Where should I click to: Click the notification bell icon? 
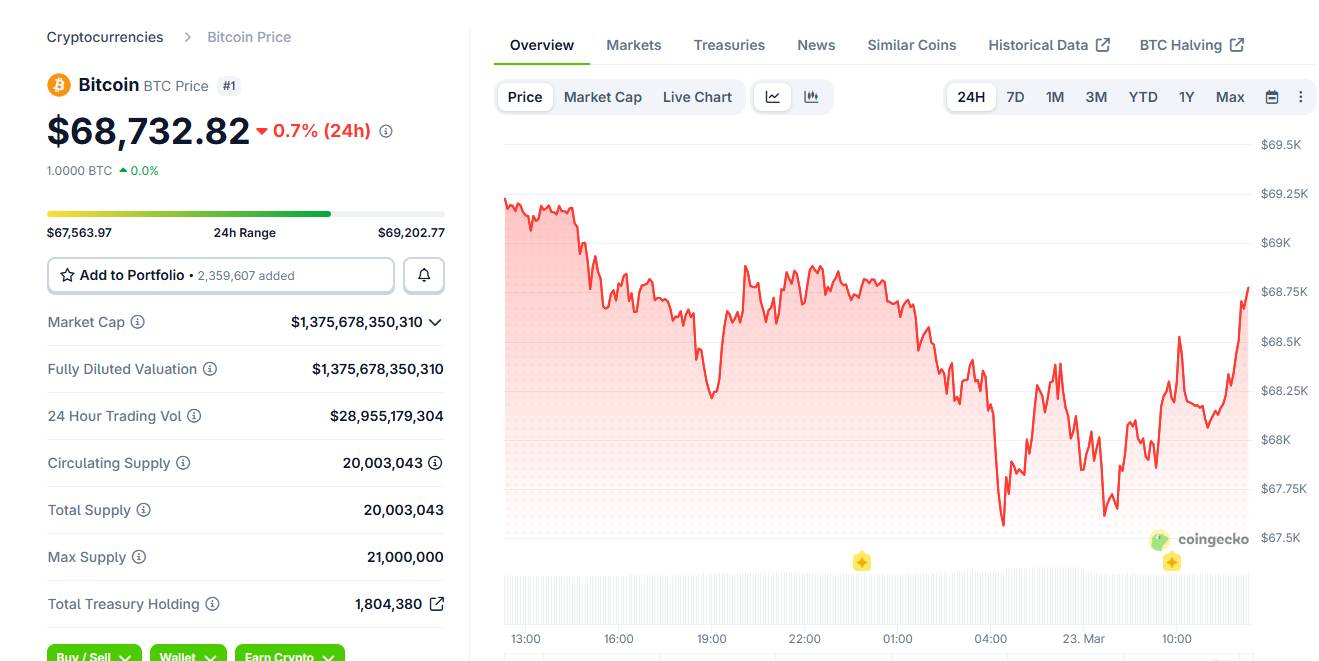(x=424, y=275)
